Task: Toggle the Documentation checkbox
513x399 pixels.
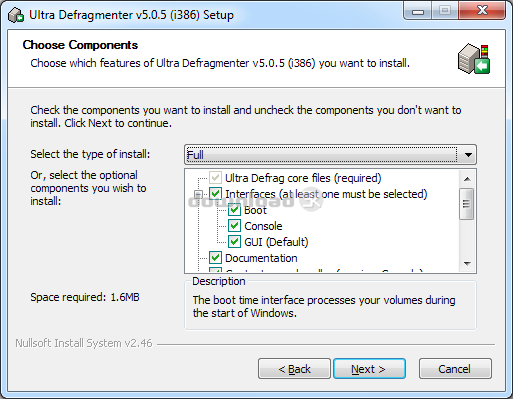Action: pyautogui.click(x=215, y=258)
